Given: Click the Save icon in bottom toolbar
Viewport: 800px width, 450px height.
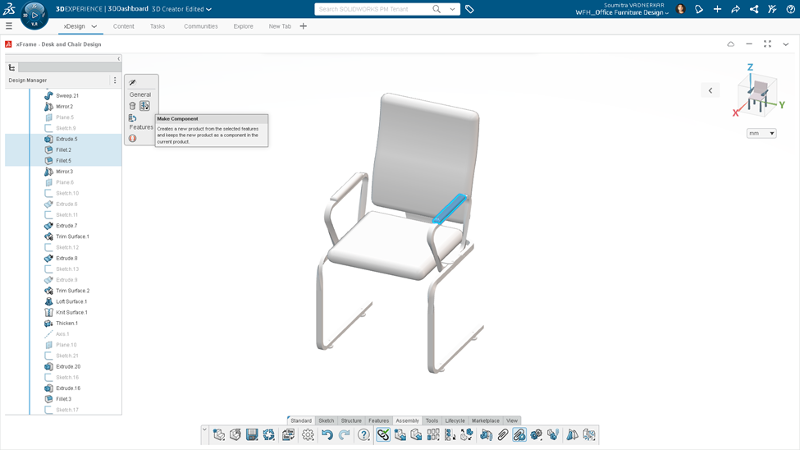Looking at the screenshot, I should [x=252, y=435].
